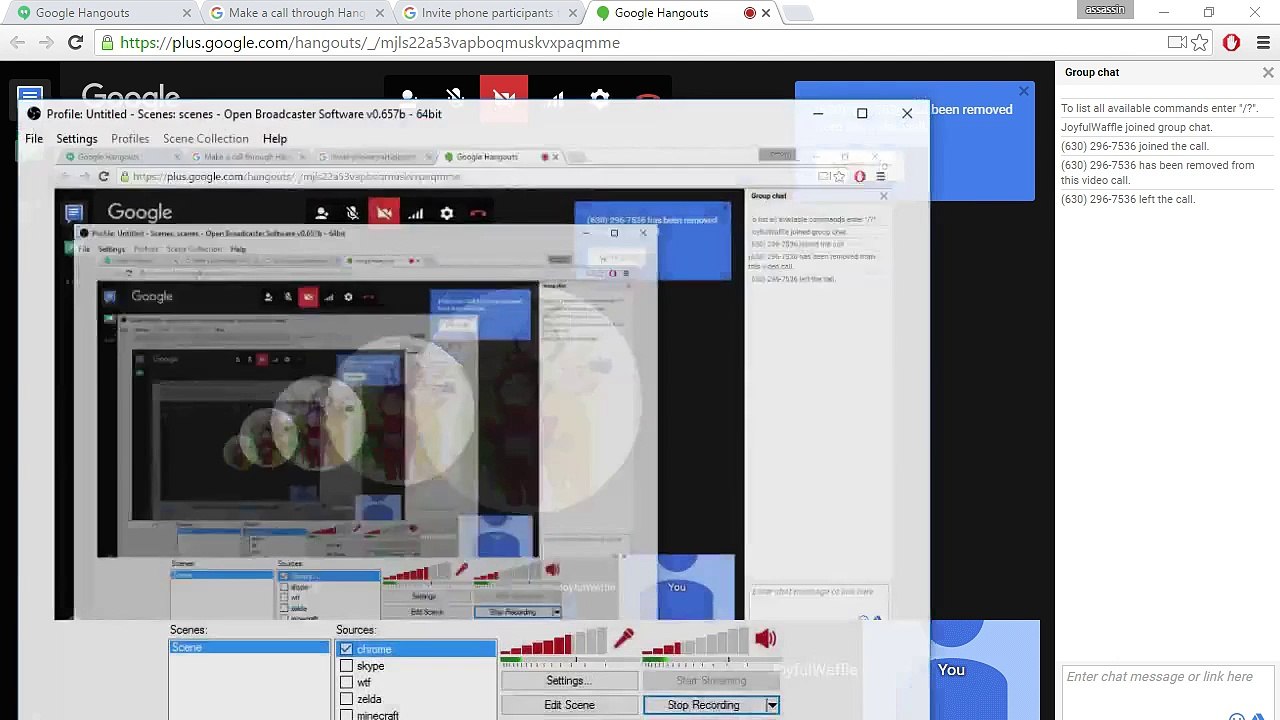
Task: Click the camera indicator icon in address bar
Action: click(1177, 42)
